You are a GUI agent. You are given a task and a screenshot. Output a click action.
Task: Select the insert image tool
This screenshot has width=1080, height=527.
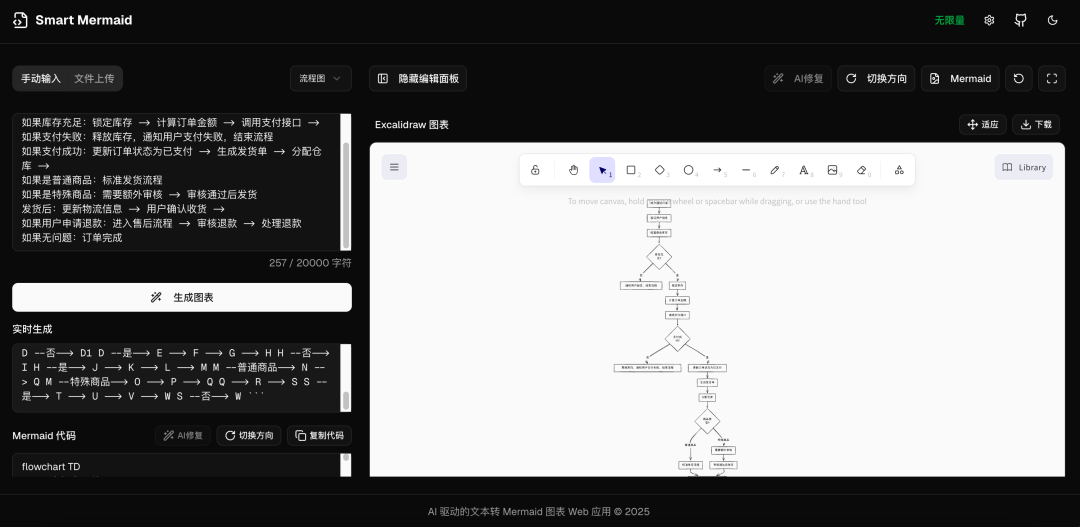pyautogui.click(x=832, y=170)
